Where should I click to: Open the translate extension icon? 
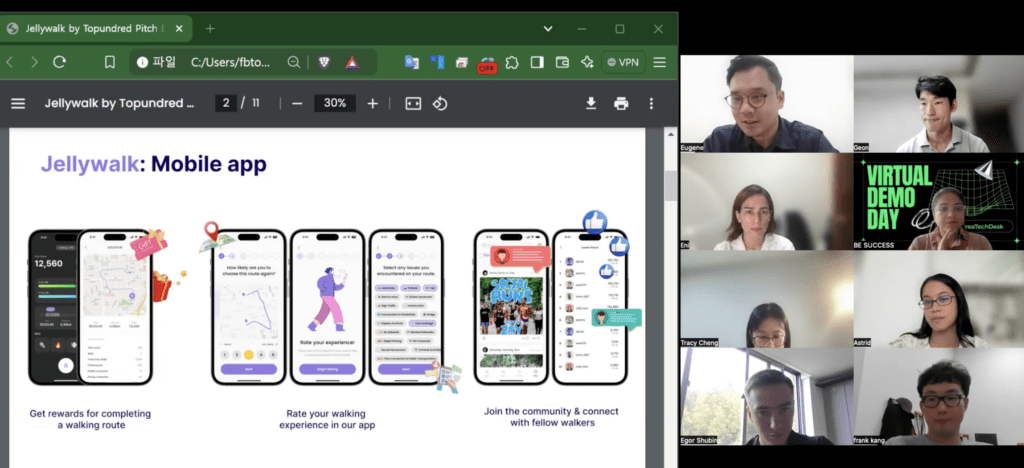(411, 62)
